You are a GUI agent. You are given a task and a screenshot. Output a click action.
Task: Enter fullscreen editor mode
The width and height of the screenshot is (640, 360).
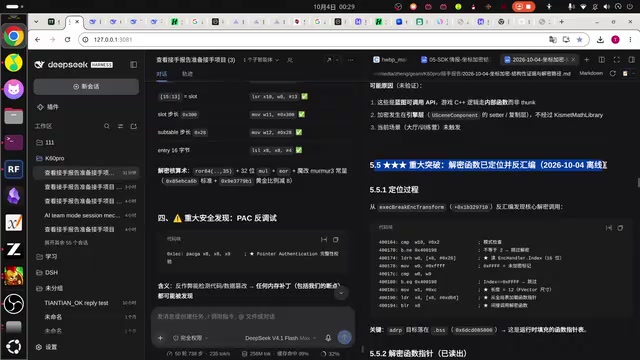617,60
